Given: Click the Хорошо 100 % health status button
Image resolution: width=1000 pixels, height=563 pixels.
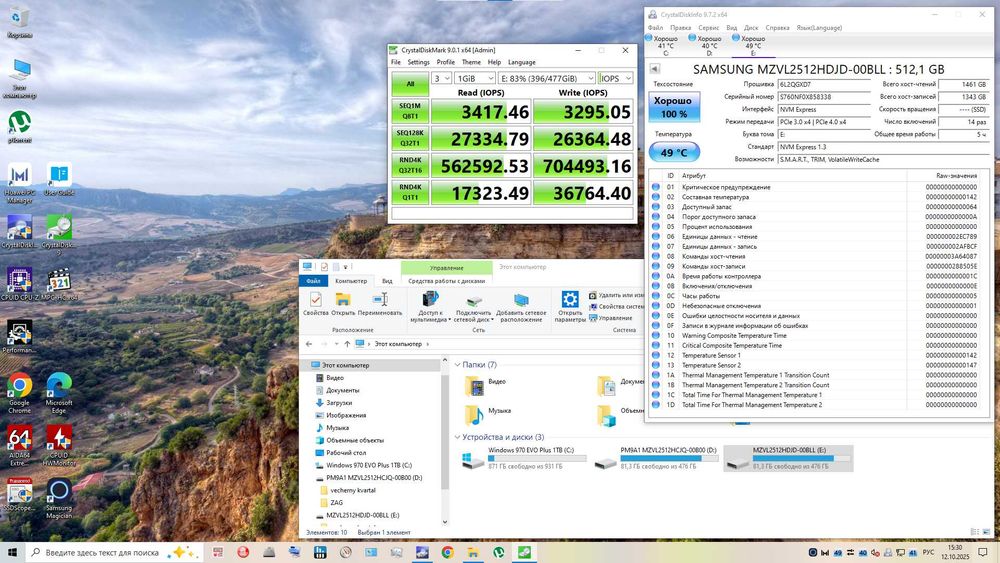Looking at the screenshot, I should click(673, 107).
